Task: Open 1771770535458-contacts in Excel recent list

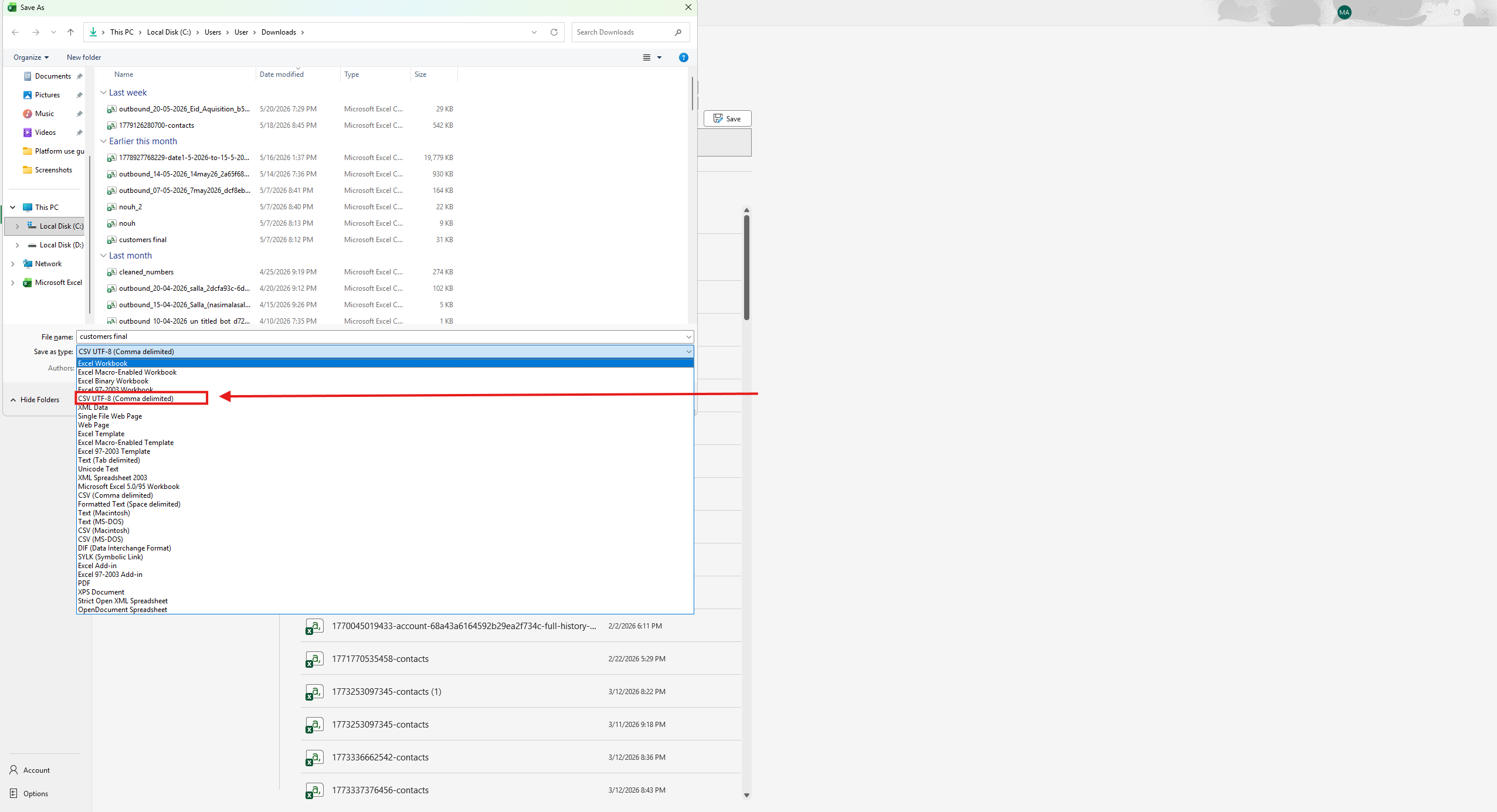Action: (x=521, y=659)
